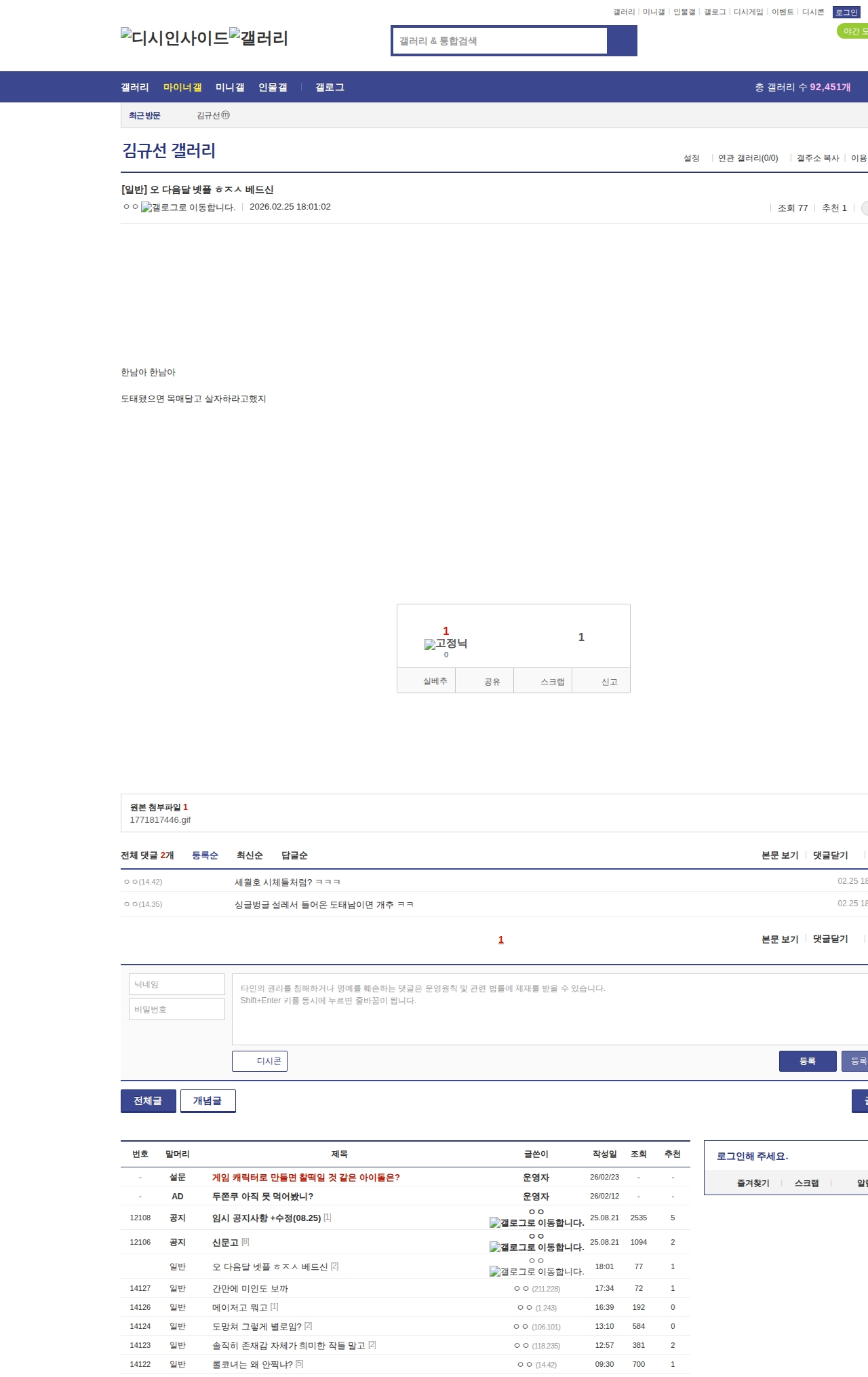Open the 설정 dropdown in gallery header
Screen dimensions: 868x1377
(x=691, y=158)
